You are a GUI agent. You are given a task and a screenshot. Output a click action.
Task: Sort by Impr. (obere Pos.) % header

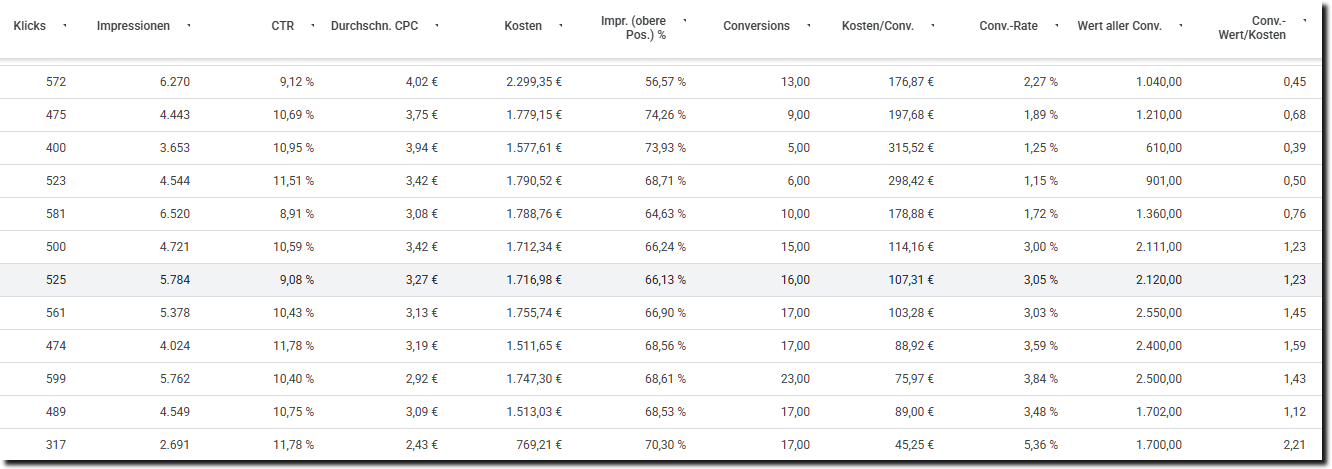click(640, 28)
